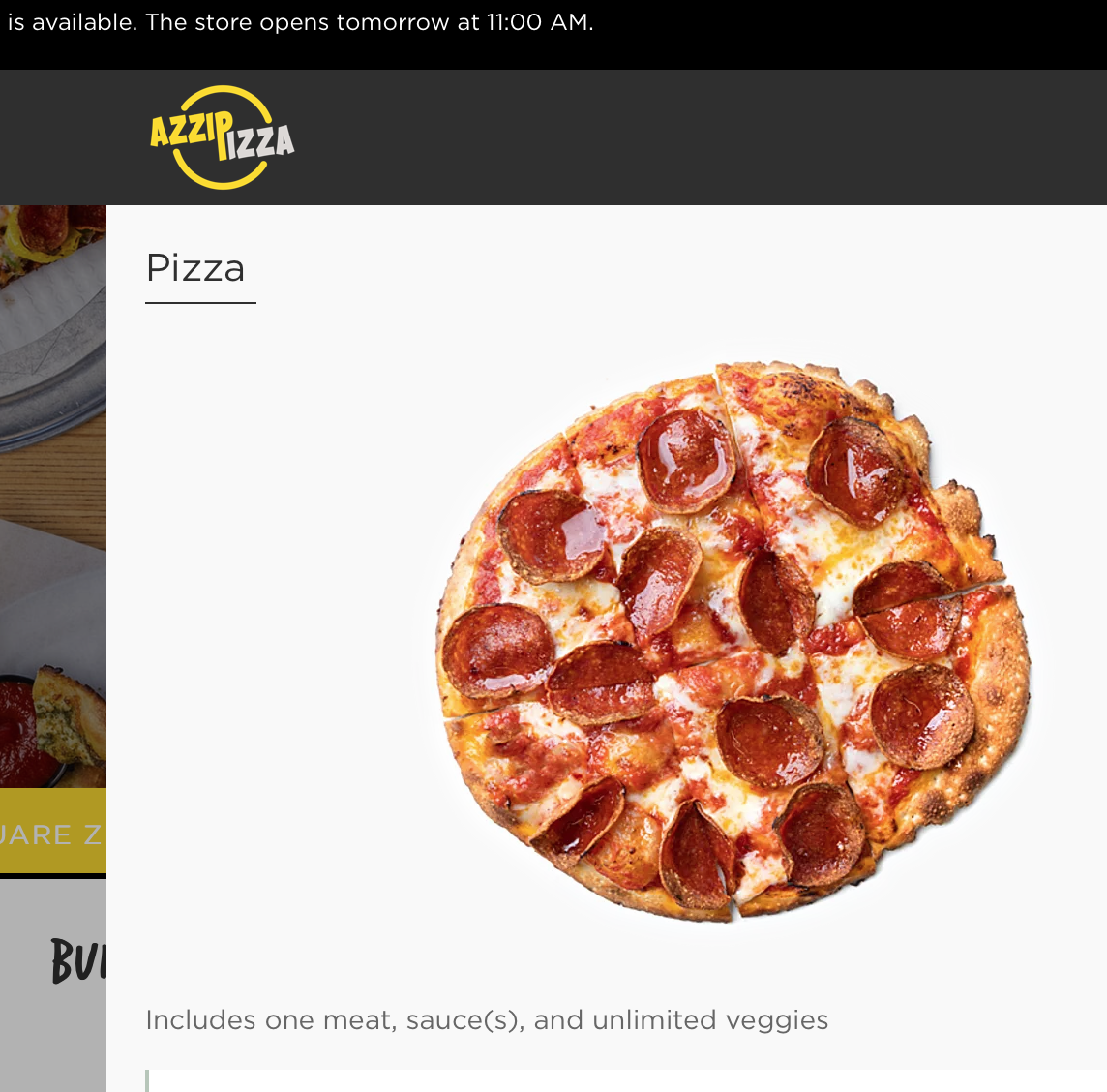Click the partially visible 'BU' heading
This screenshot has height=1092, width=1107.
78,960
